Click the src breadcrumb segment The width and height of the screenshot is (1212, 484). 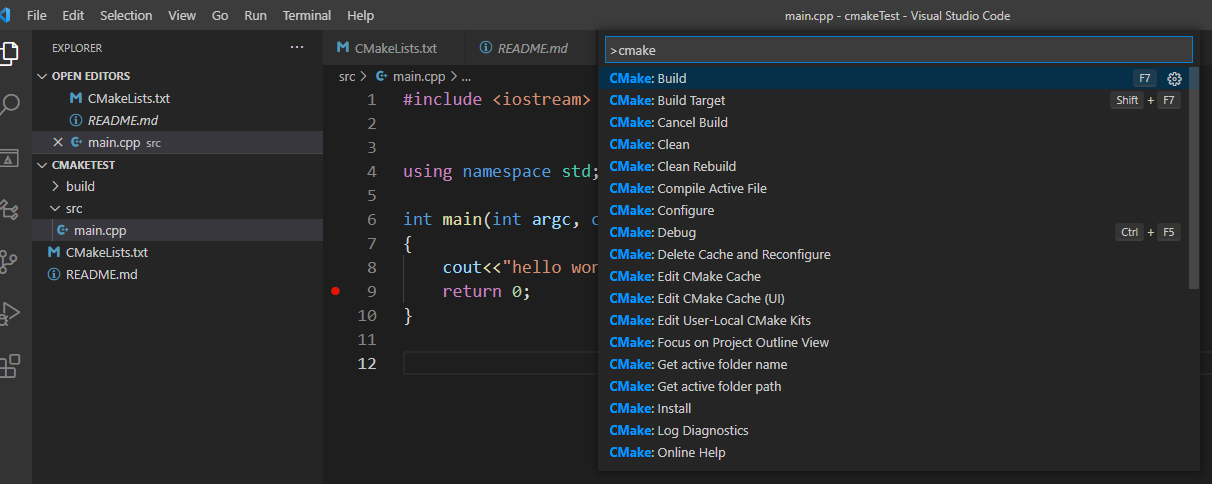(347, 76)
